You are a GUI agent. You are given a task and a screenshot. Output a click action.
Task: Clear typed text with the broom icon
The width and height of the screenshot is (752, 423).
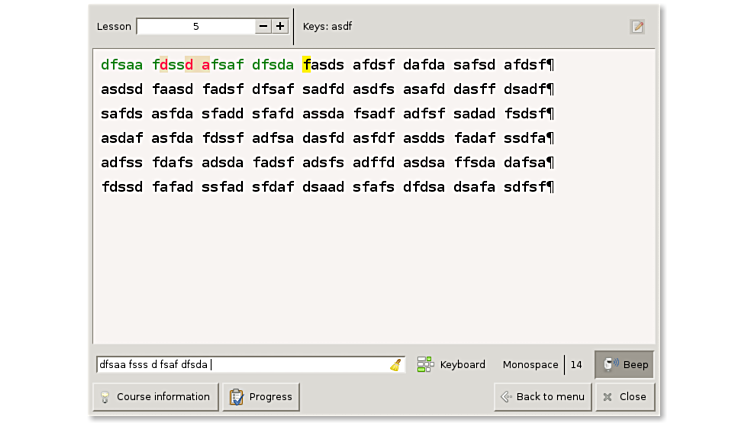396,365
